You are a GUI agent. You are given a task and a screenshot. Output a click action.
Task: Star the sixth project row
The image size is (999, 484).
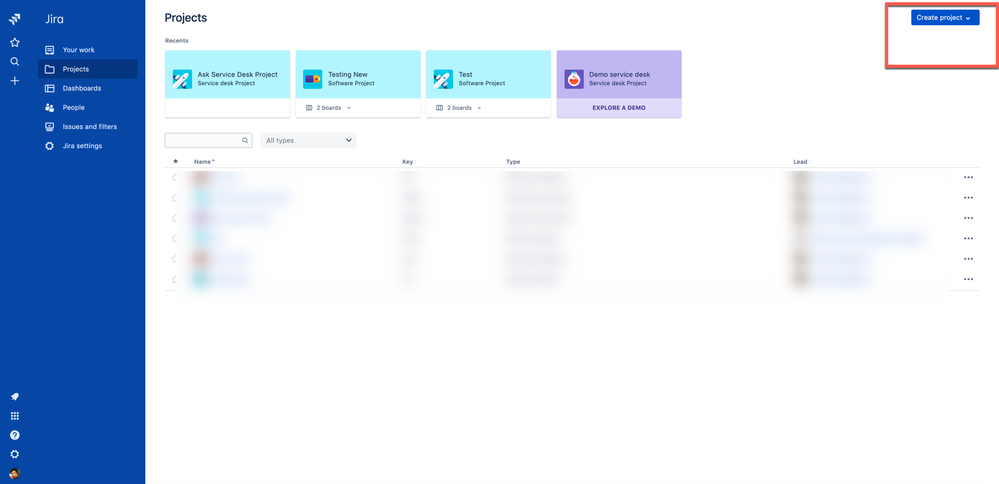click(x=174, y=279)
